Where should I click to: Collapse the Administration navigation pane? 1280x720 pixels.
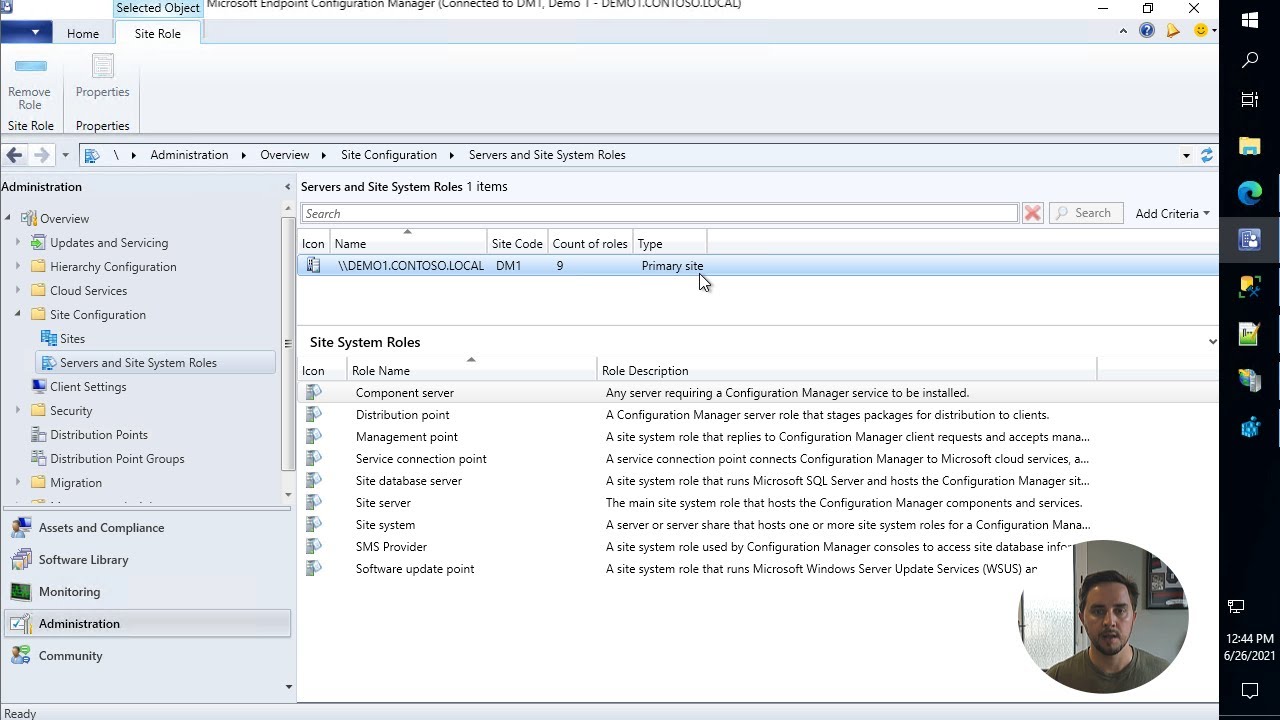tap(287, 187)
